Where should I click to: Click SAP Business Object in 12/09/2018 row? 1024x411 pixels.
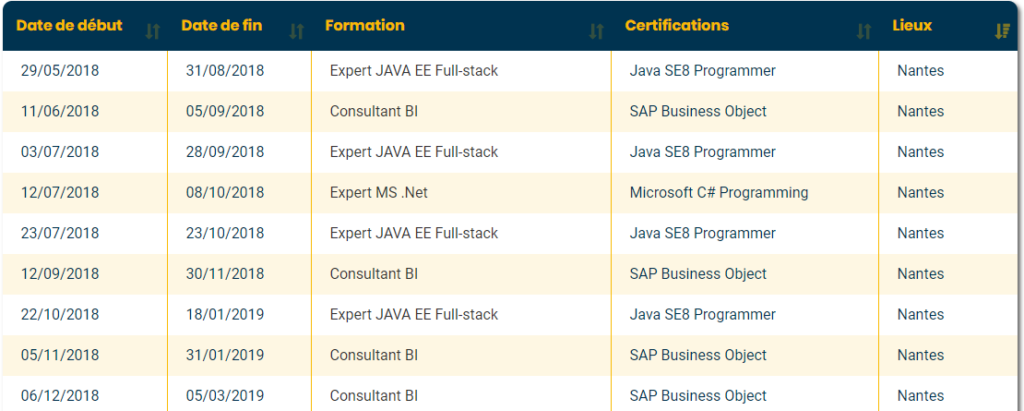pos(698,274)
